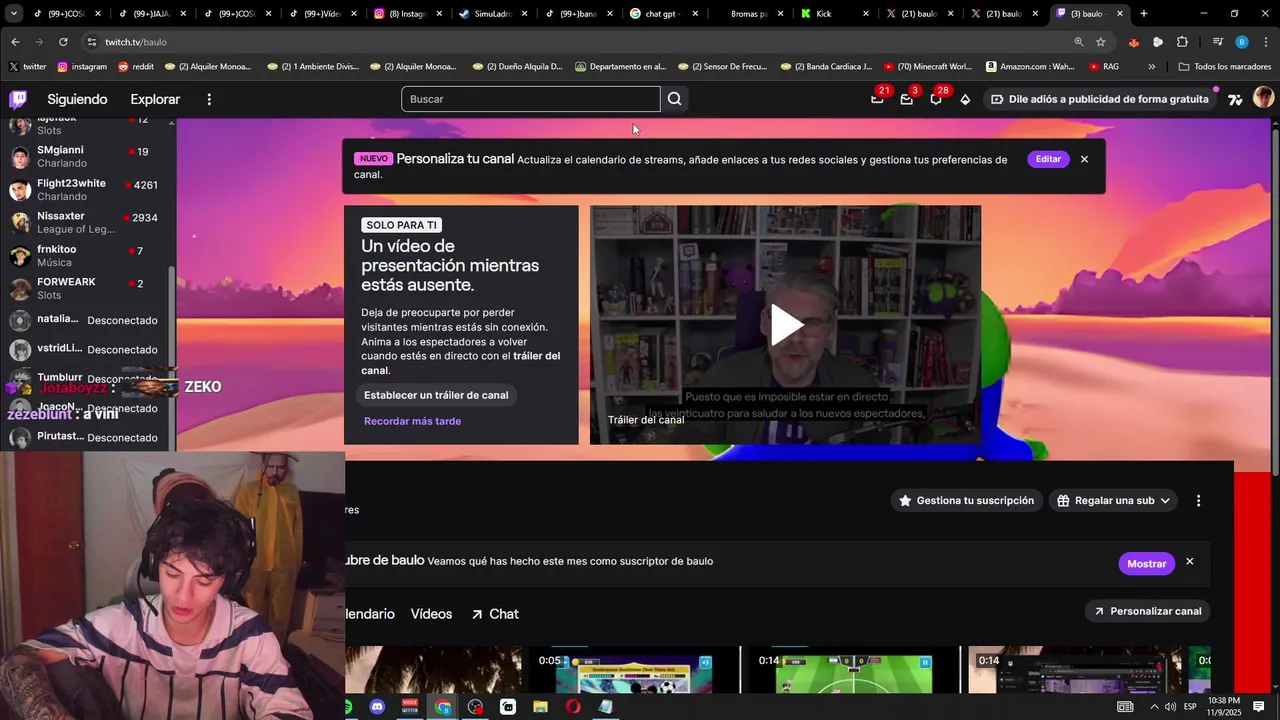Image resolution: width=1280 pixels, height=720 pixels.
Task: Click the Editar button in banner
Action: tap(1048, 159)
